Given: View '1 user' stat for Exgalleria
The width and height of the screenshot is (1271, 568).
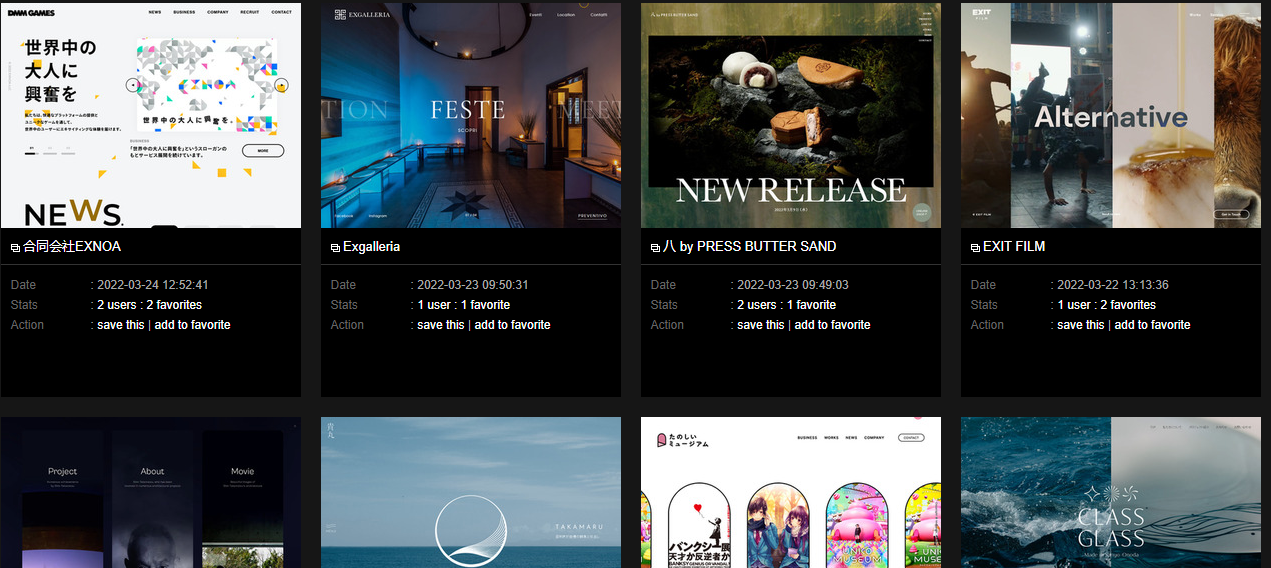Looking at the screenshot, I should [x=434, y=305].
